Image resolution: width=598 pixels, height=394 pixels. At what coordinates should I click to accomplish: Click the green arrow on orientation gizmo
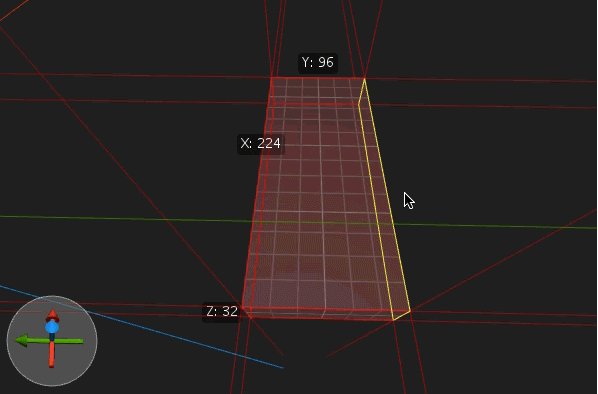point(22,340)
